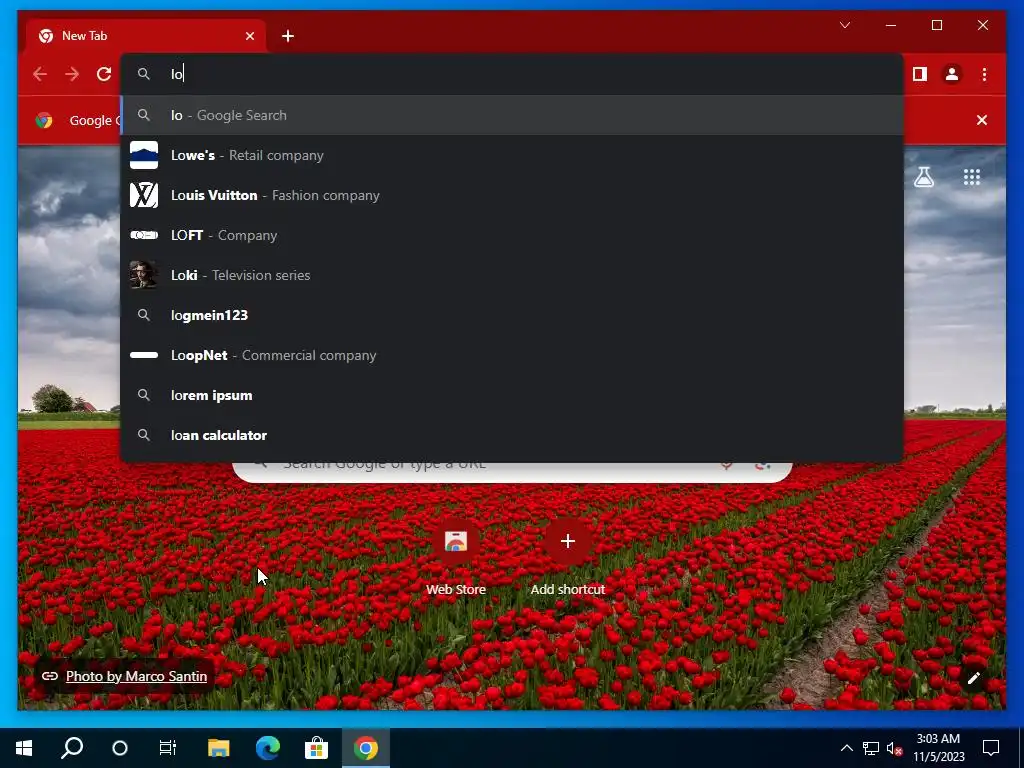Show hidden tray icons chevron
Image resolution: width=1024 pixels, height=768 pixels.
click(846, 748)
